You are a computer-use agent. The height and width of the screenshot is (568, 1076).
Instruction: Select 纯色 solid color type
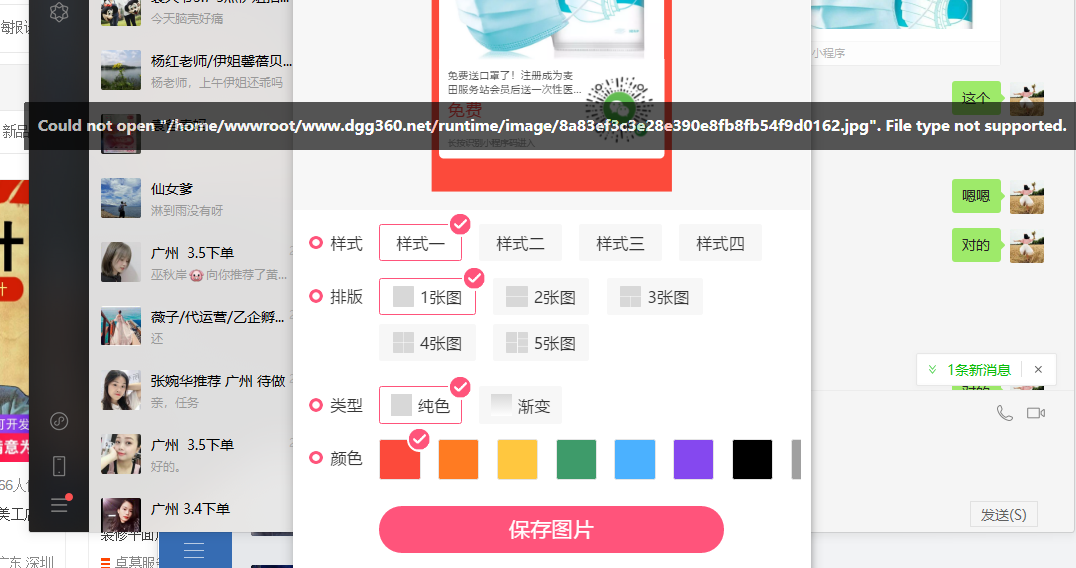pyautogui.click(x=420, y=405)
